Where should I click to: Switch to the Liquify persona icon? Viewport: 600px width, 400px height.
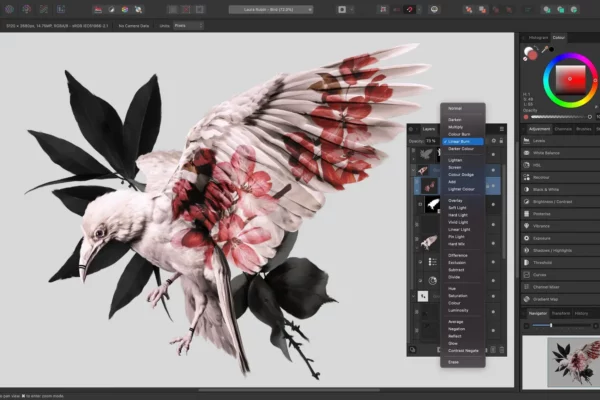click(26, 9)
